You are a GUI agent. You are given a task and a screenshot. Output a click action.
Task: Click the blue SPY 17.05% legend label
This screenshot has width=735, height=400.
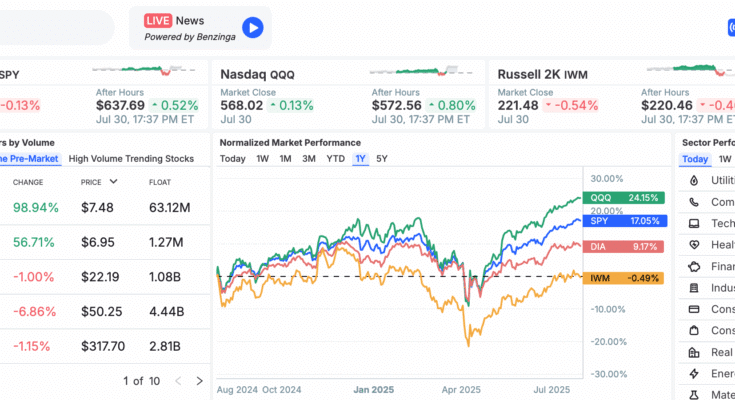pyautogui.click(x=625, y=221)
